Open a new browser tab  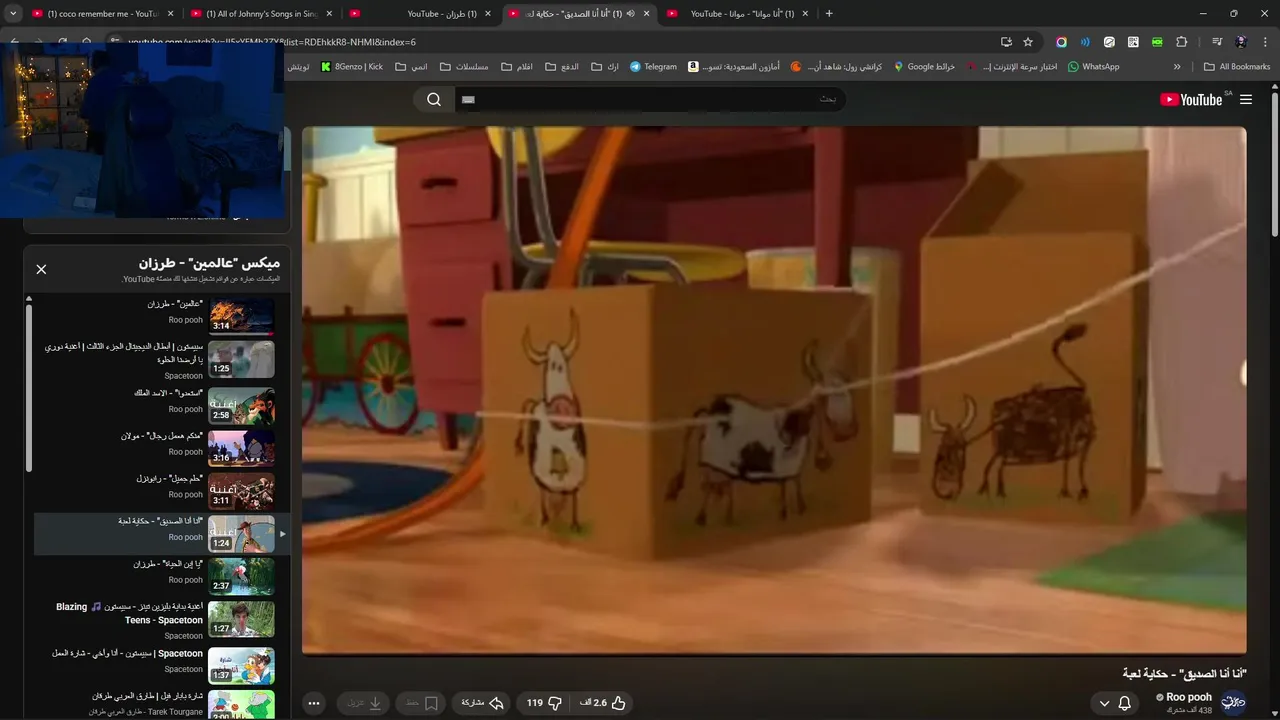click(829, 14)
